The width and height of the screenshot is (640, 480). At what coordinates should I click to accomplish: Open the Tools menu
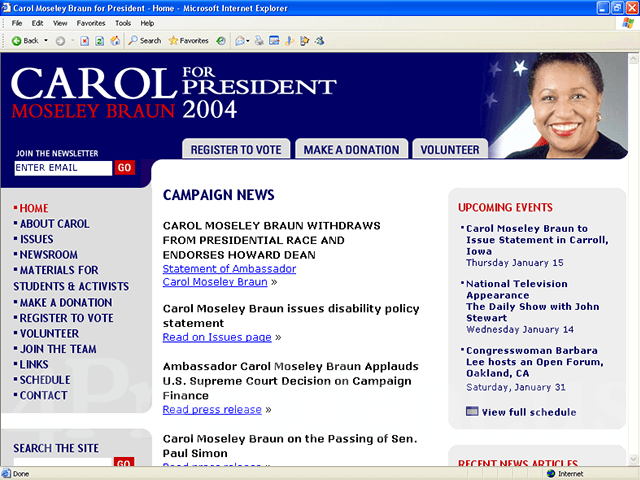[122, 23]
